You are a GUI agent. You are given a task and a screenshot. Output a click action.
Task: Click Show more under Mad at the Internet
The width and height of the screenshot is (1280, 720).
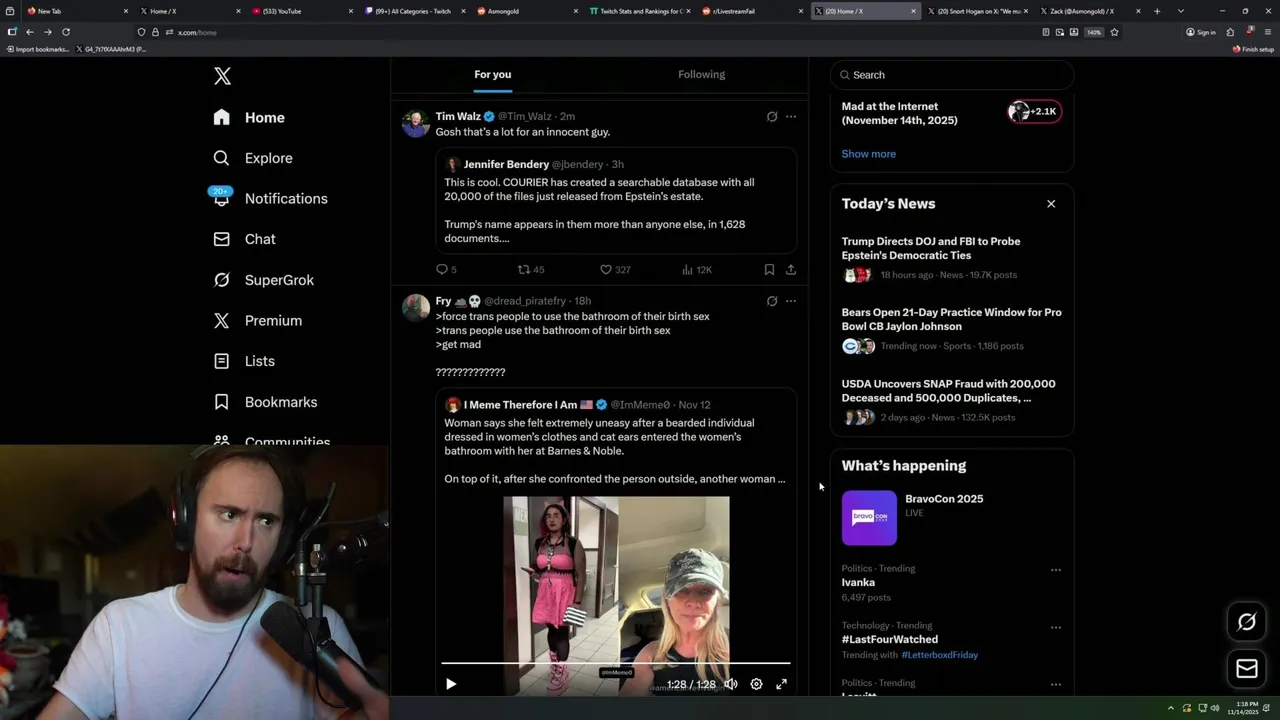pos(868,154)
